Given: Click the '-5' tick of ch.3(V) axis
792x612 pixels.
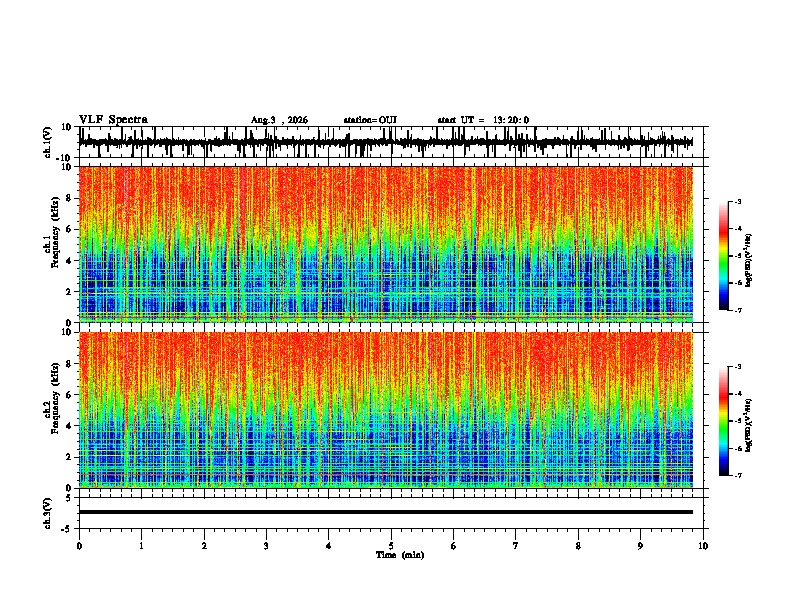Looking at the screenshot, I should [x=68, y=529].
